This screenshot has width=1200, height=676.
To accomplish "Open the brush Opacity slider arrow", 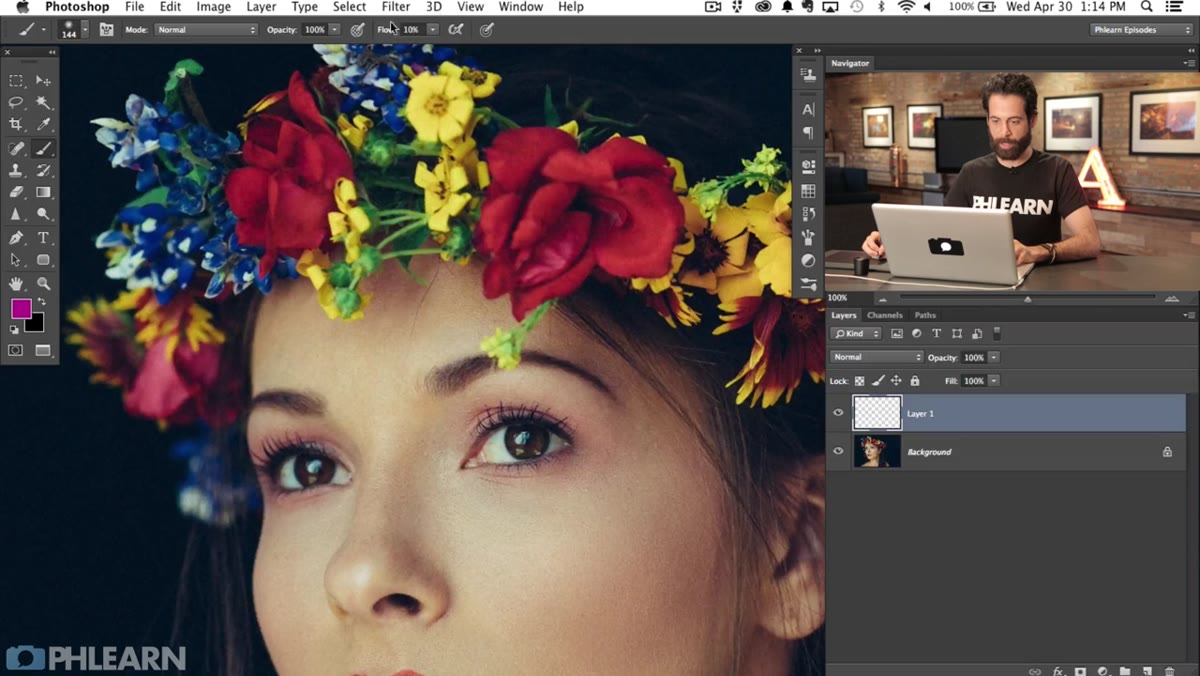I will [334, 30].
